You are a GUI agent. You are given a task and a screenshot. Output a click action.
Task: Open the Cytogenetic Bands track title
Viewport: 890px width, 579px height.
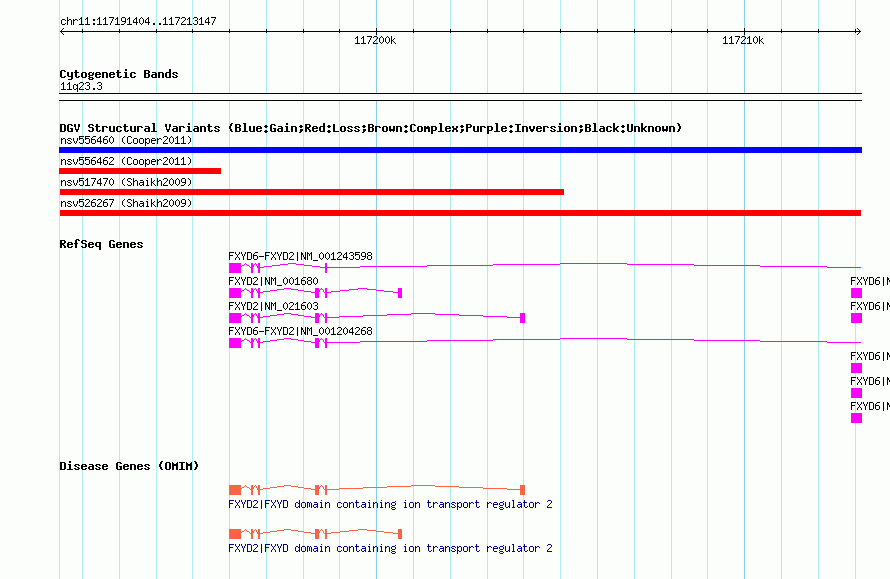pos(119,74)
